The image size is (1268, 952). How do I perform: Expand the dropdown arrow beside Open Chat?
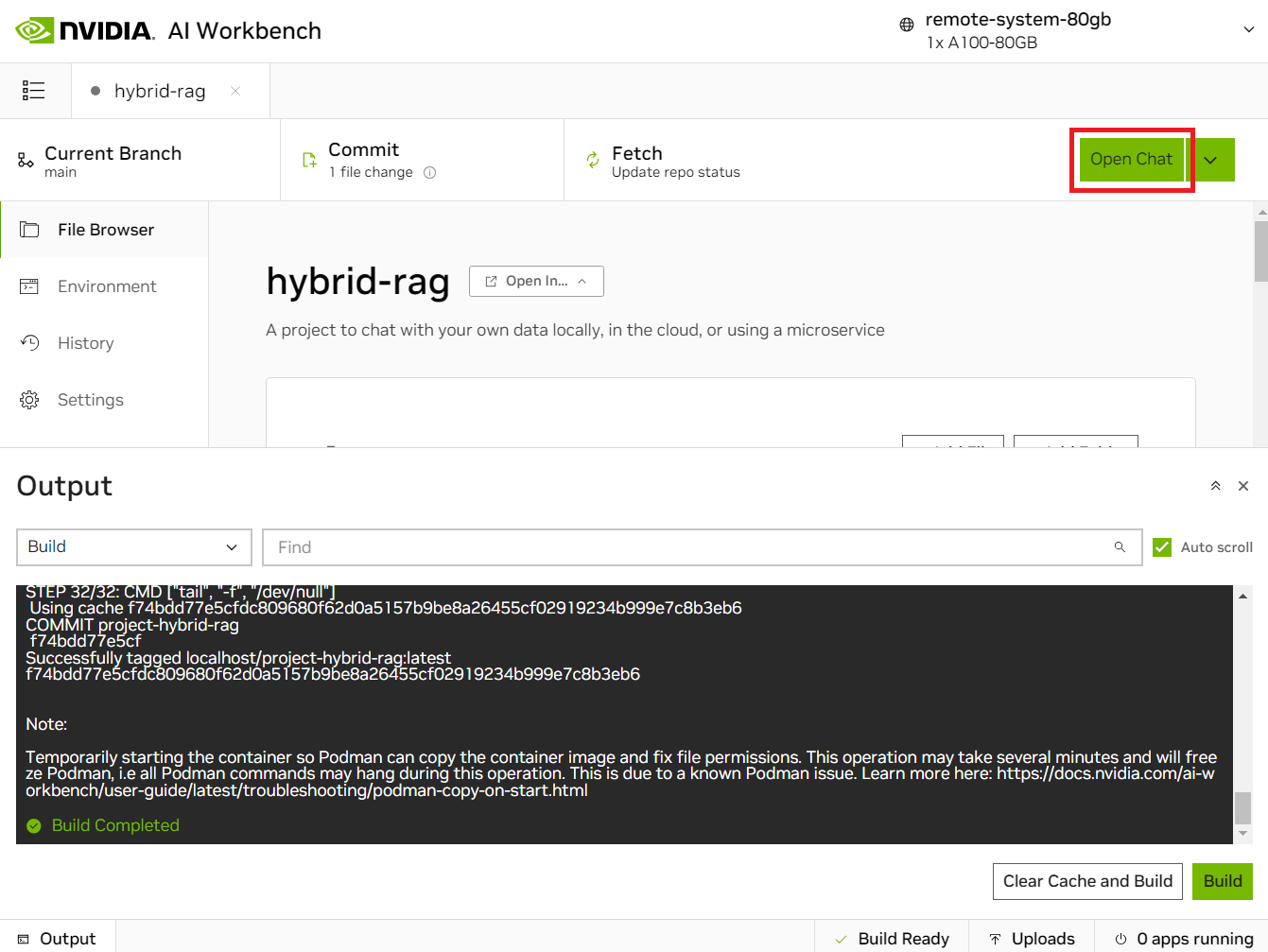[x=1210, y=159]
